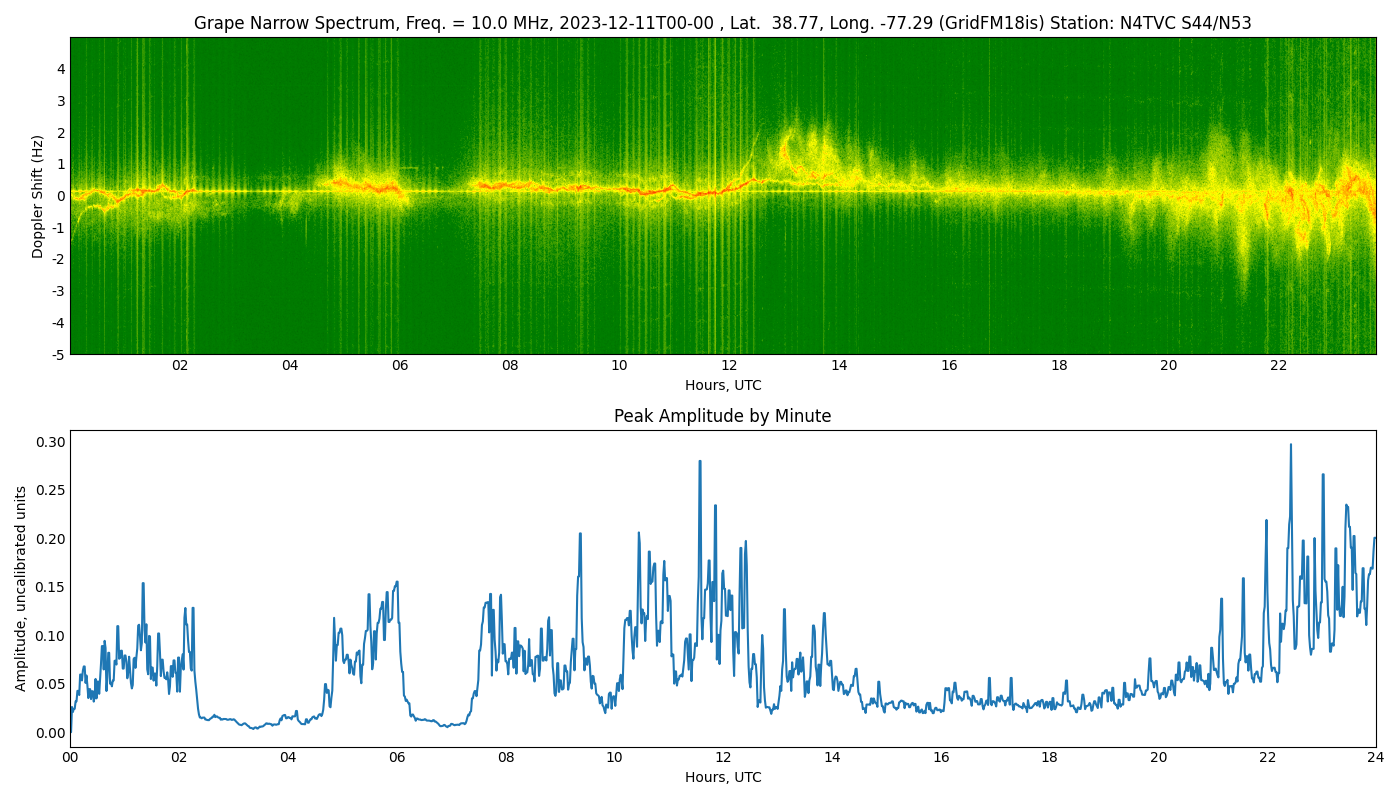Image resolution: width=1400 pixels, height=800 pixels.
Task: Click the -2 Doppler shift tick label
Action: tap(59, 259)
